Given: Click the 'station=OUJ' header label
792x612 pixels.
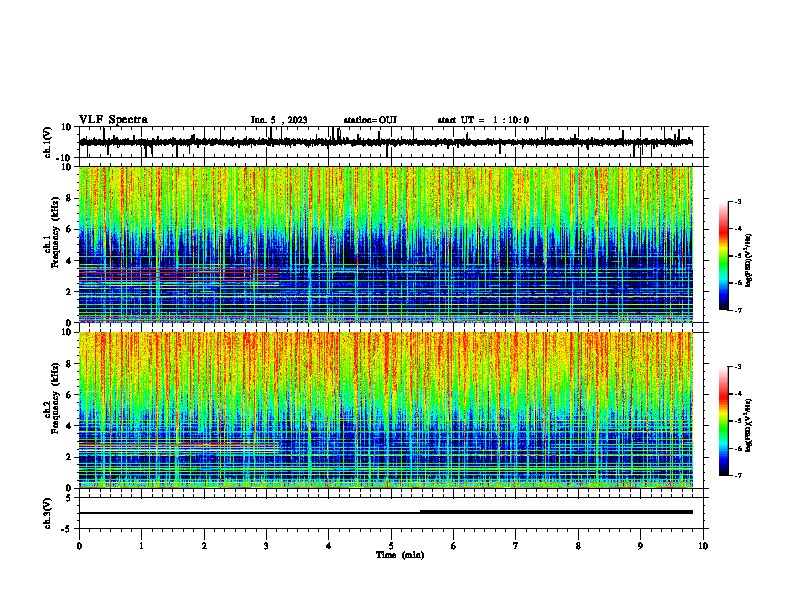Looking at the screenshot, I should pyautogui.click(x=370, y=120).
